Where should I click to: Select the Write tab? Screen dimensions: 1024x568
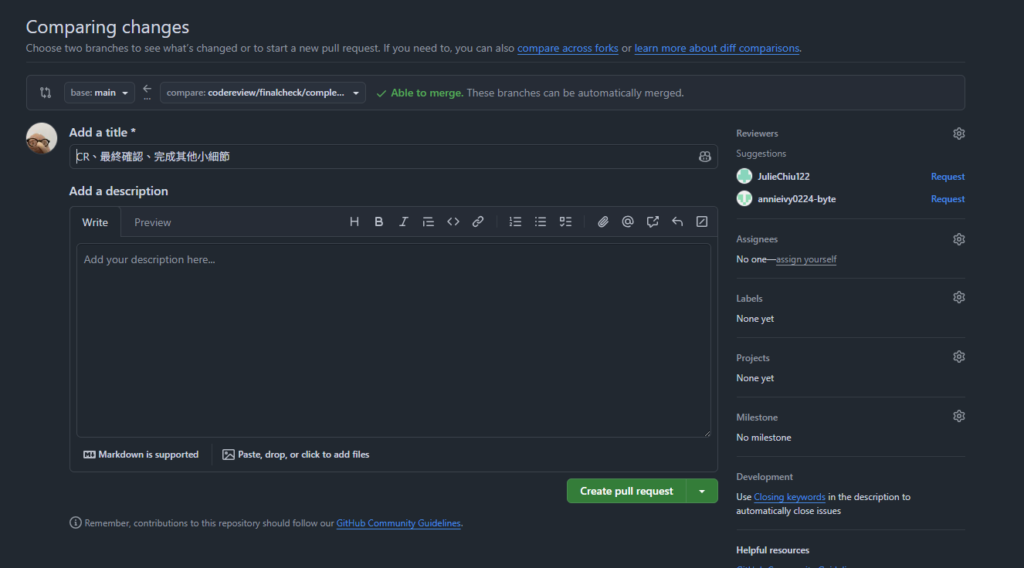tap(95, 223)
